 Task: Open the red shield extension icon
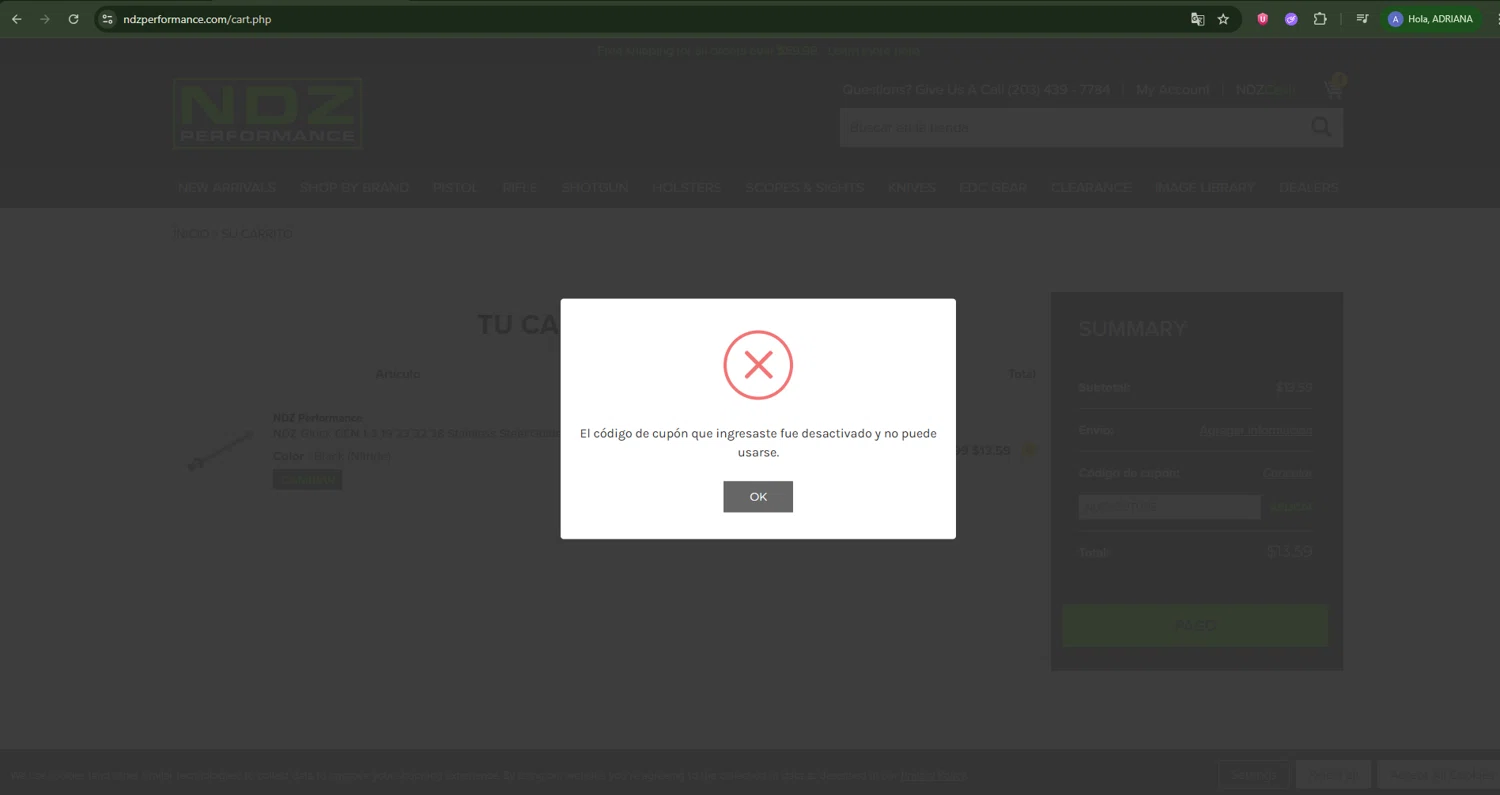tap(1263, 19)
